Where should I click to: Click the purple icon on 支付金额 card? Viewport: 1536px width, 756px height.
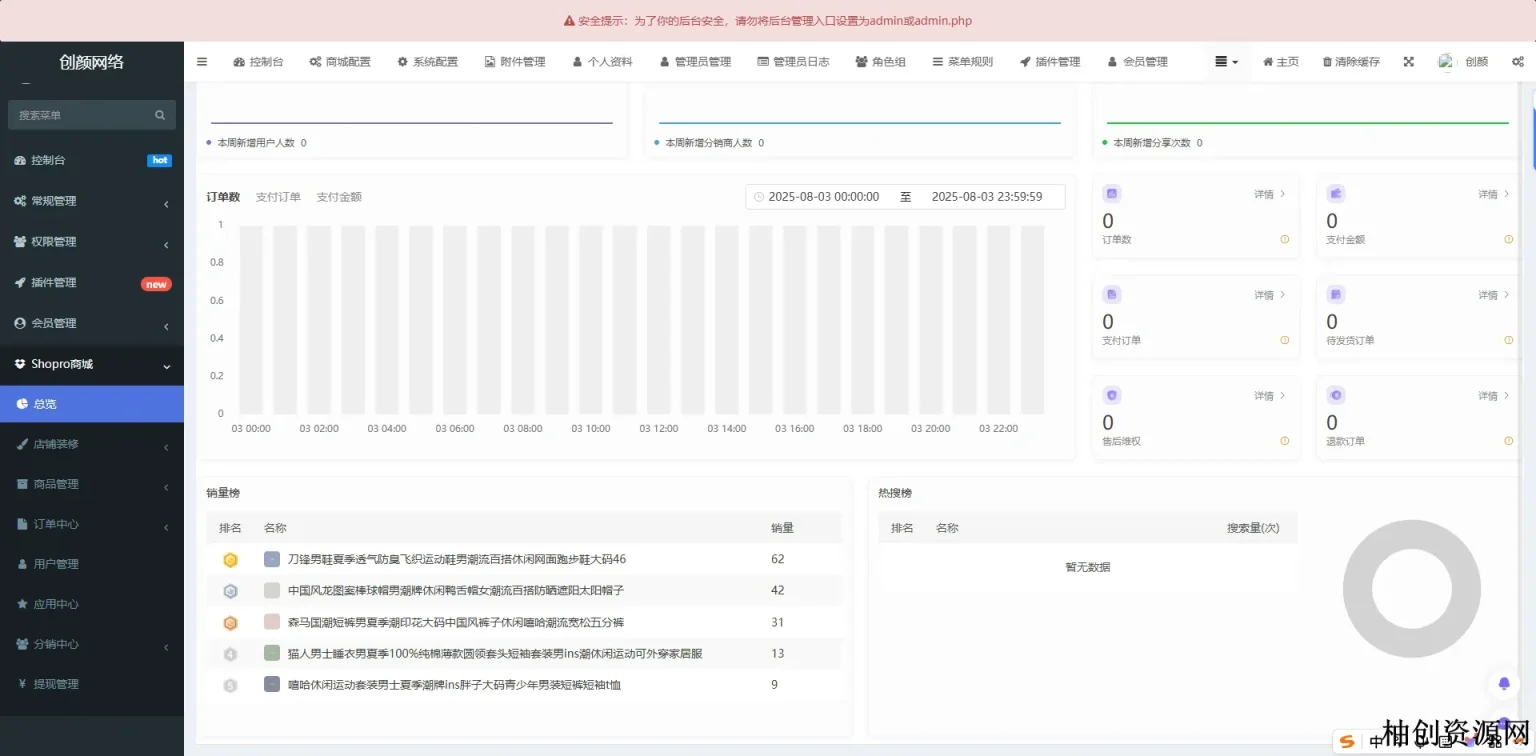coord(1336,194)
